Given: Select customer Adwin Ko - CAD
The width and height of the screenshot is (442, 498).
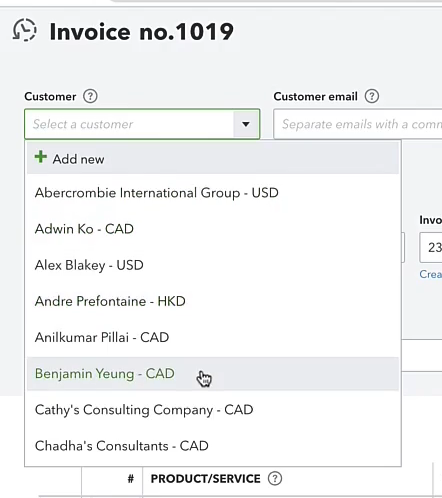Looking at the screenshot, I should click(x=213, y=229).
